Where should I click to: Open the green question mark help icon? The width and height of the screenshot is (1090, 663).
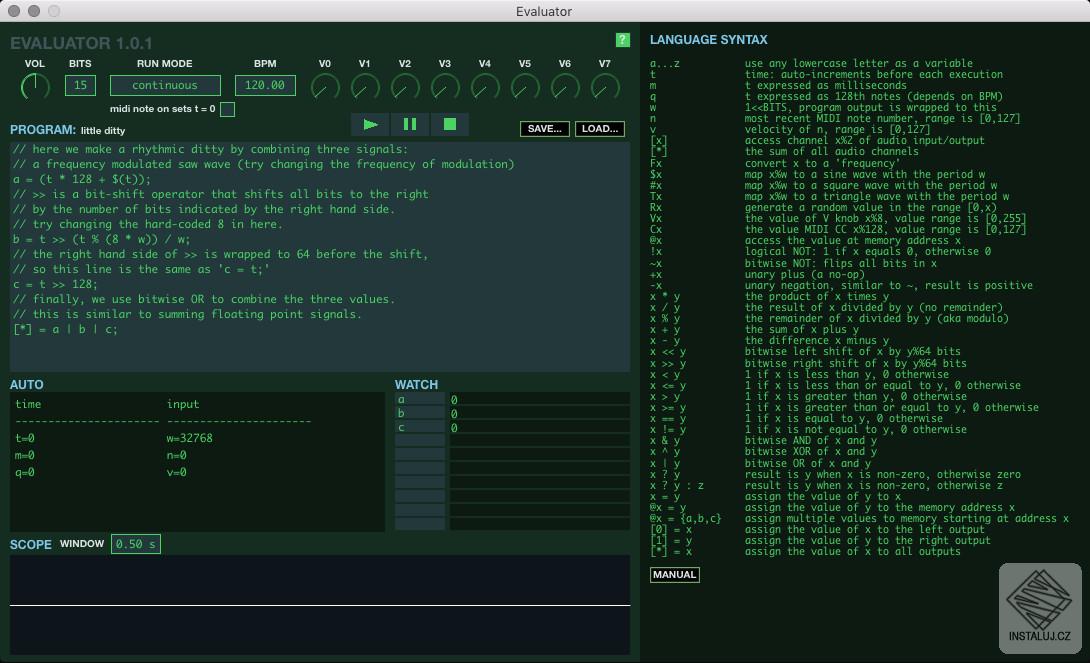623,40
